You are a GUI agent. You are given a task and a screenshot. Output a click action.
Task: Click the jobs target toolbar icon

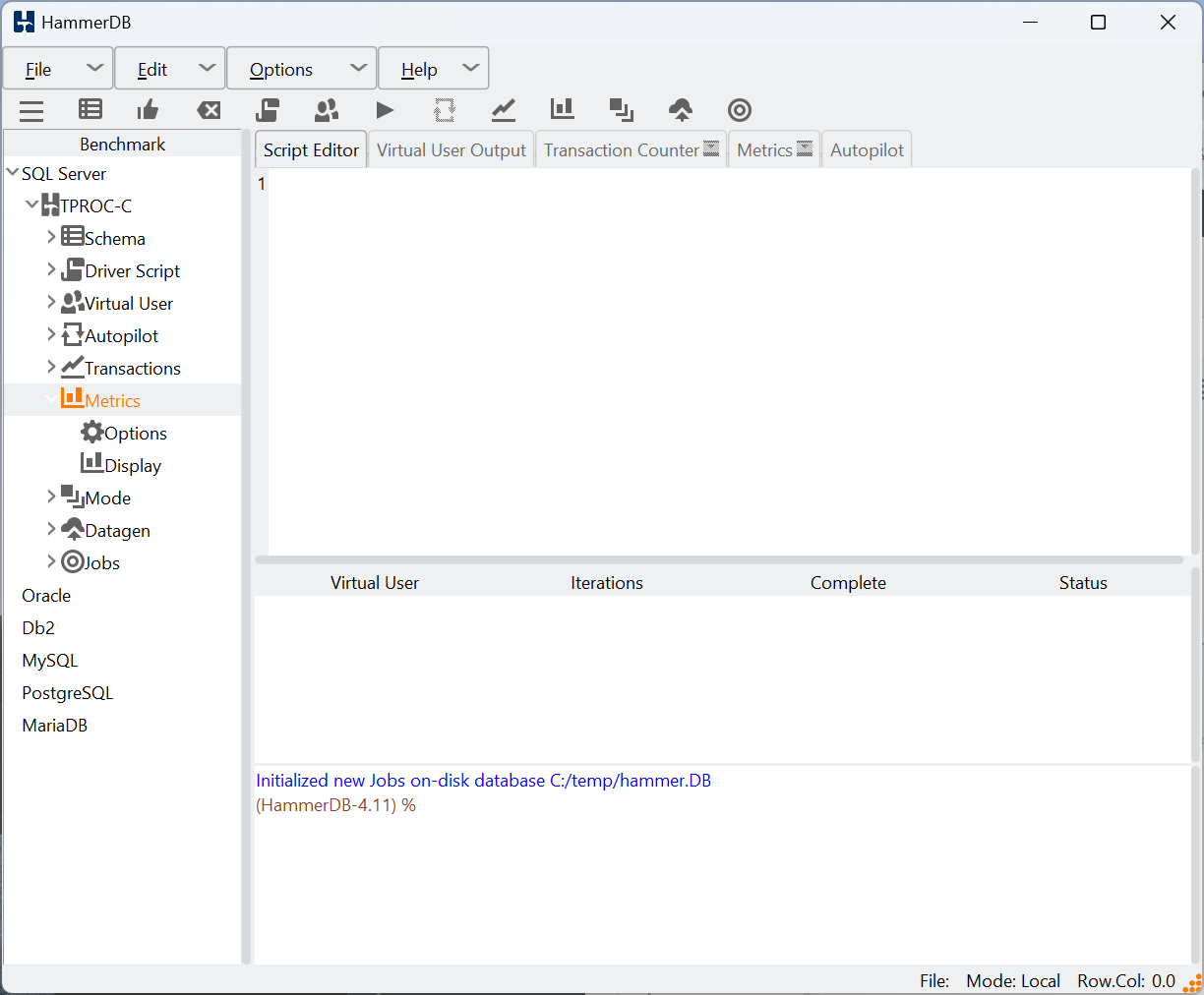pyautogui.click(x=740, y=110)
